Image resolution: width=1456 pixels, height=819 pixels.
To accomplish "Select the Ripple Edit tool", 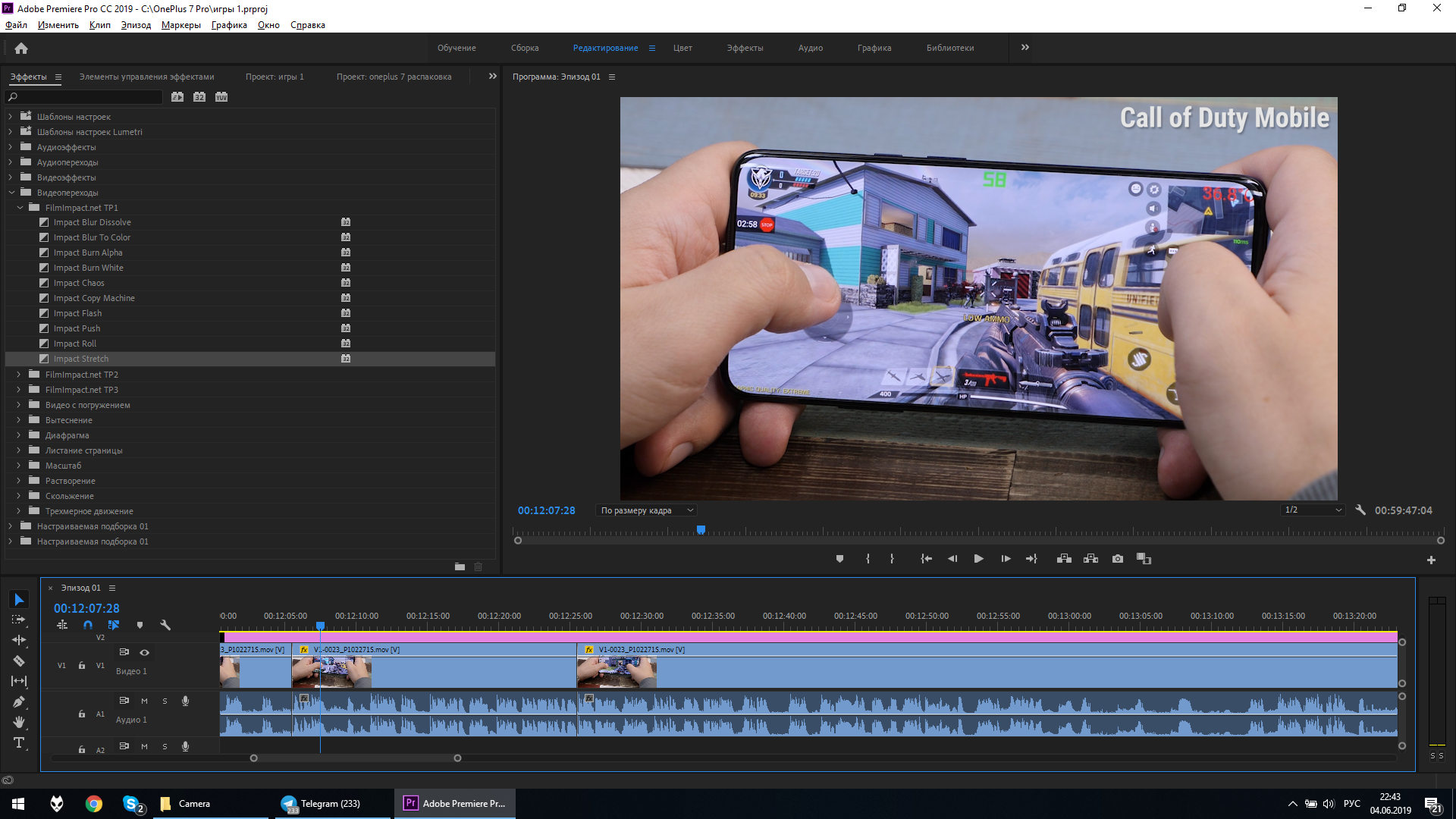I will point(19,640).
